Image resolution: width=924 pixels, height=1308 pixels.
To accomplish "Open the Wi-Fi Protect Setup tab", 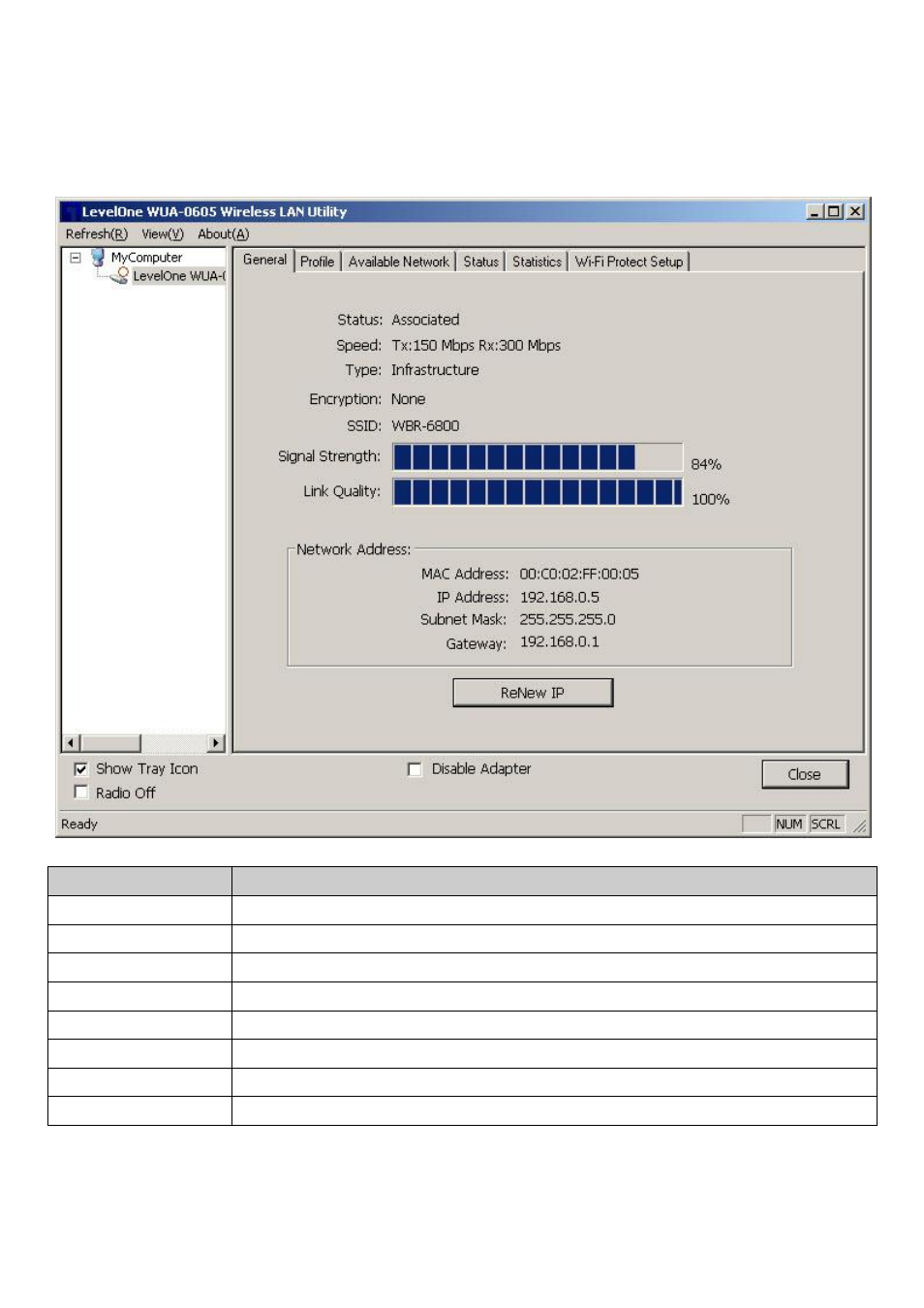I will (629, 262).
